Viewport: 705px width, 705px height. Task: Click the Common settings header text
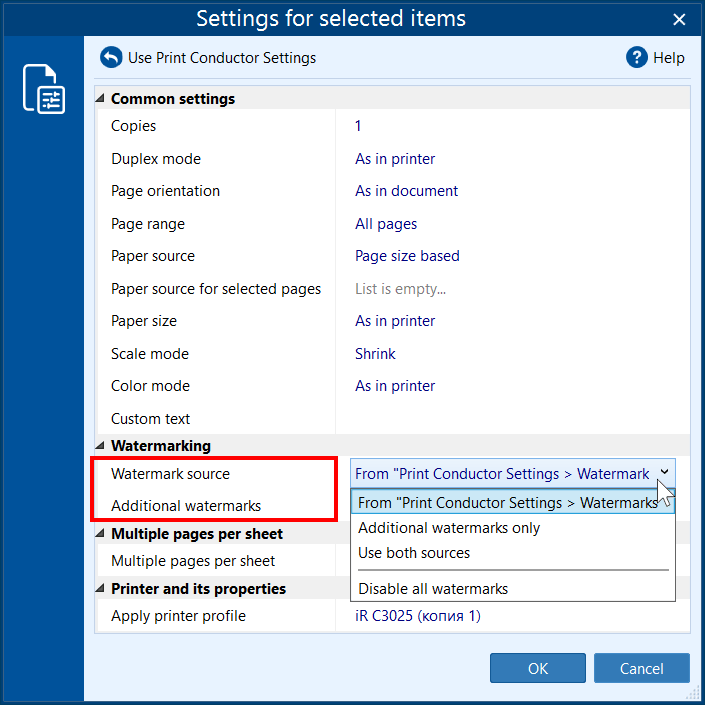pyautogui.click(x=173, y=98)
